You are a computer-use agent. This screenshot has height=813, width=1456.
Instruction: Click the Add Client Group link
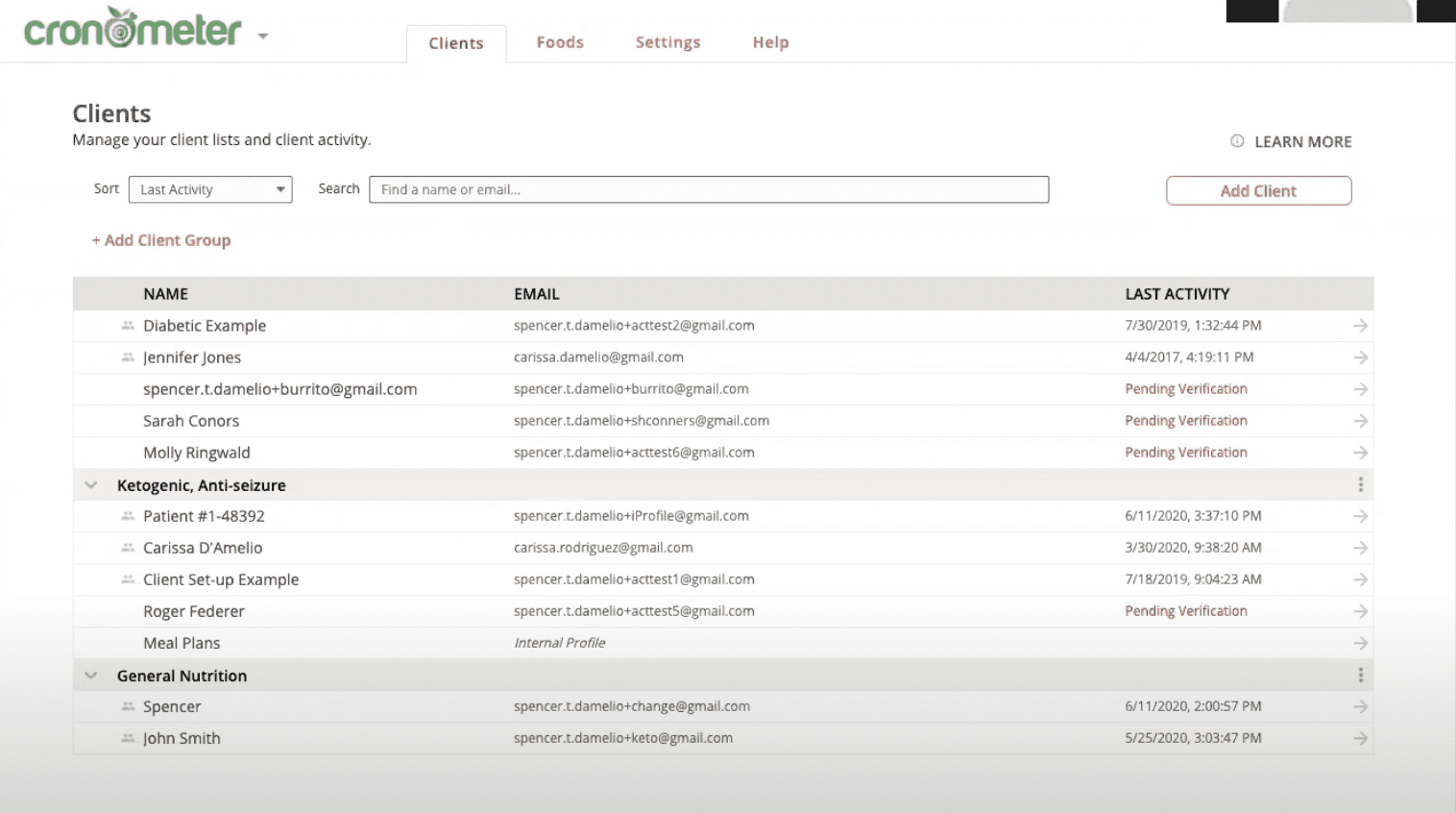coord(161,240)
